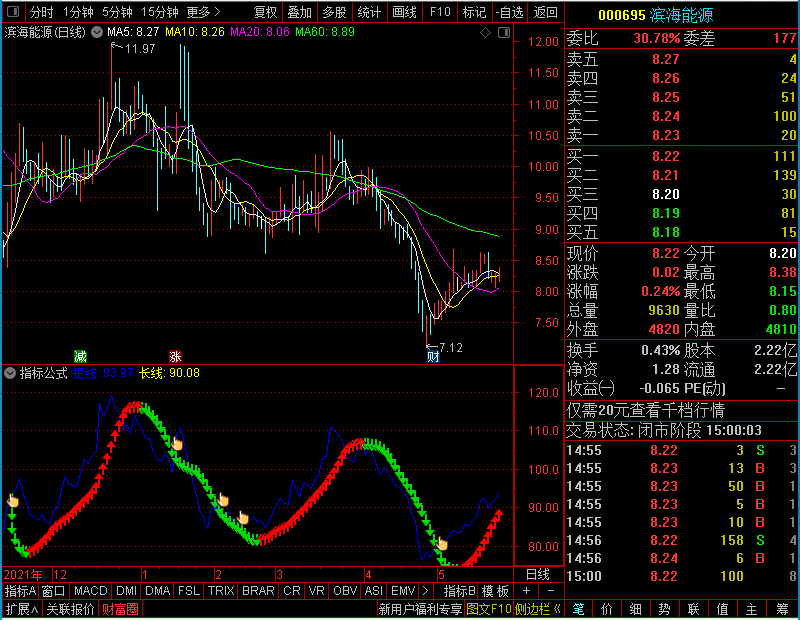
Task: Click the 财 marker below 7.12 low
Action: [433, 357]
